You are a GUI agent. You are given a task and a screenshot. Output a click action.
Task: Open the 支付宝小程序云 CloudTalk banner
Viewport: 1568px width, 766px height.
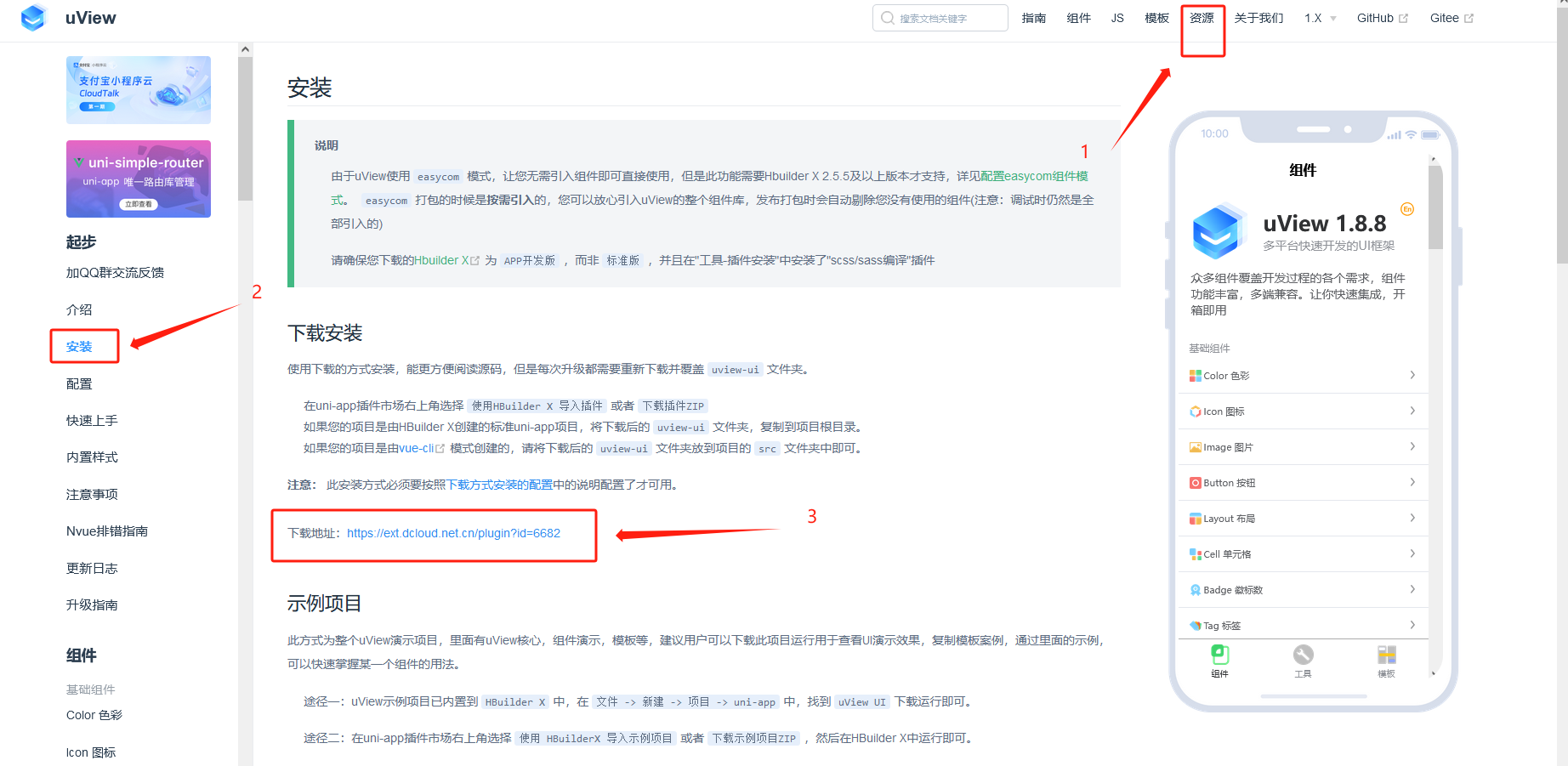click(x=139, y=90)
